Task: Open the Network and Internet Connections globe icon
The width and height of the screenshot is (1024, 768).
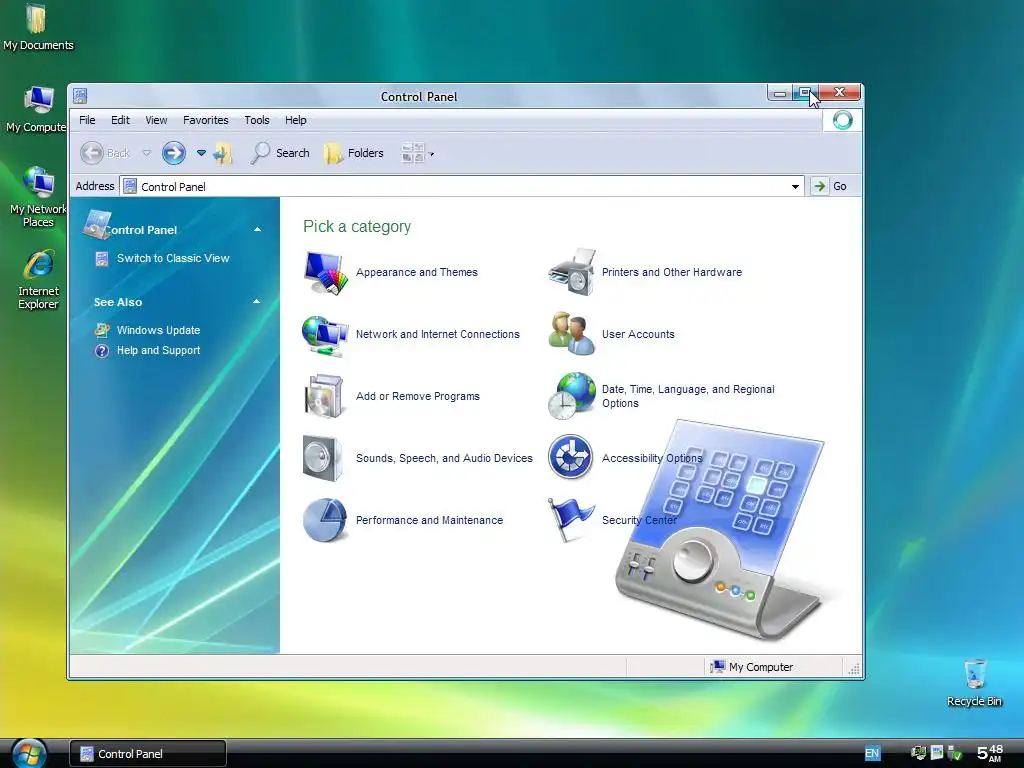Action: [325, 335]
